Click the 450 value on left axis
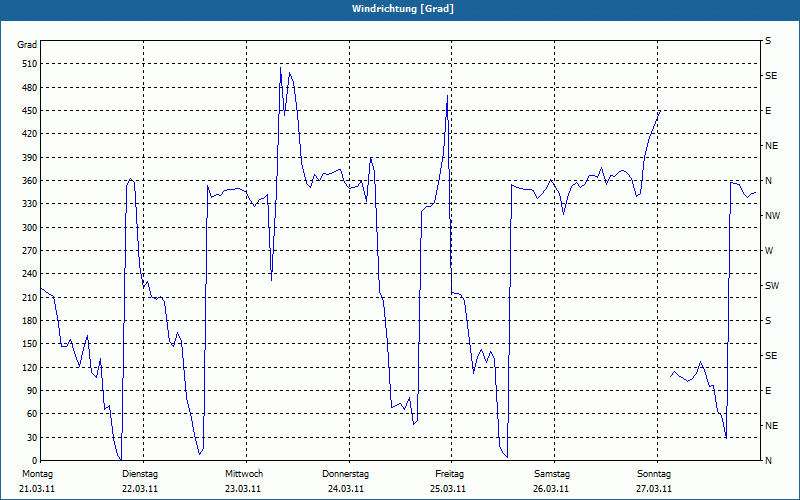The height and width of the screenshot is (500, 800). coord(30,111)
